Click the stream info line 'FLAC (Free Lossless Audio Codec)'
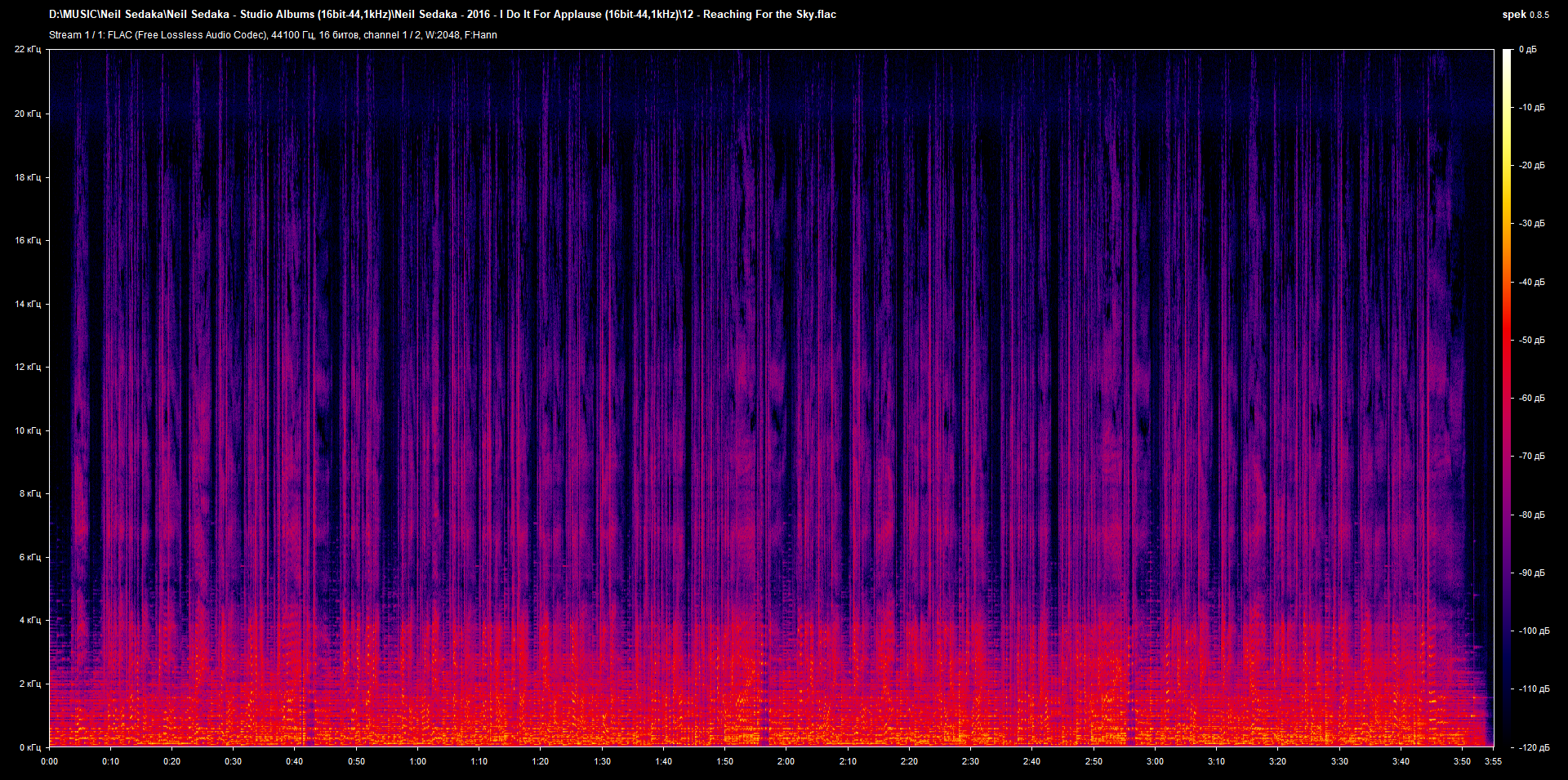Viewport: 1568px width, 780px height. click(x=188, y=35)
